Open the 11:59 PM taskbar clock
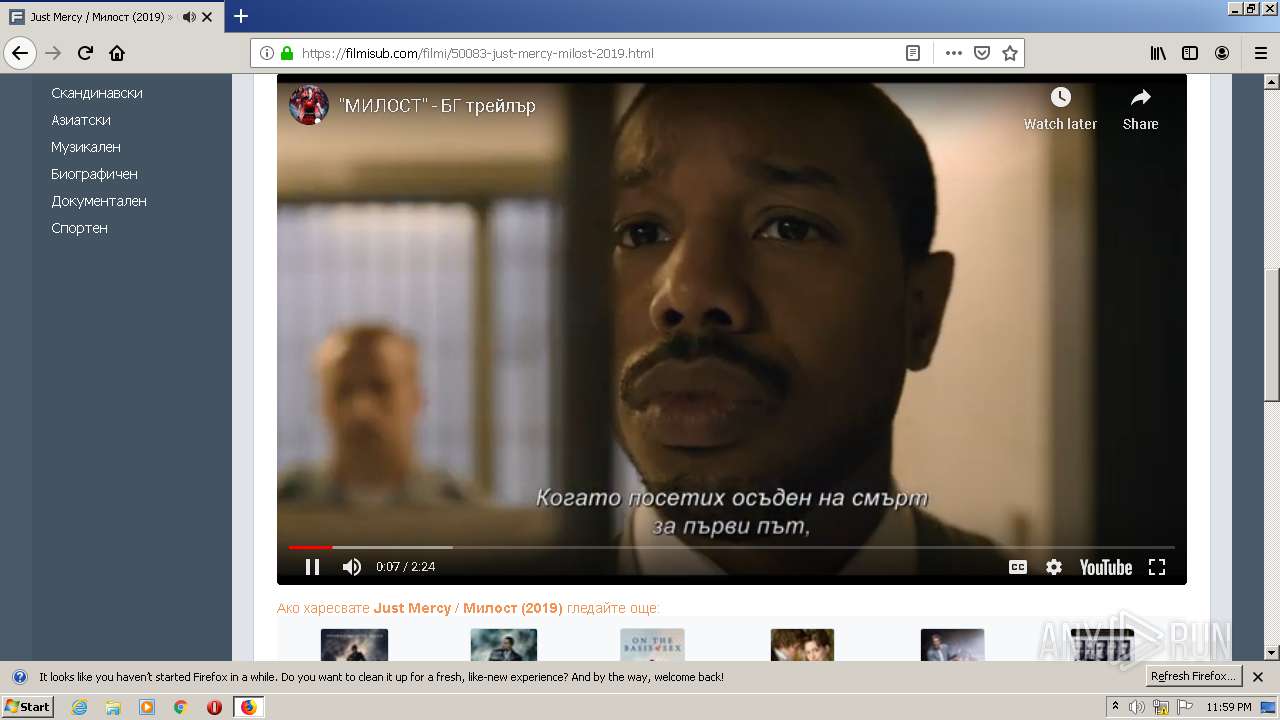The image size is (1280, 720). [1229, 707]
